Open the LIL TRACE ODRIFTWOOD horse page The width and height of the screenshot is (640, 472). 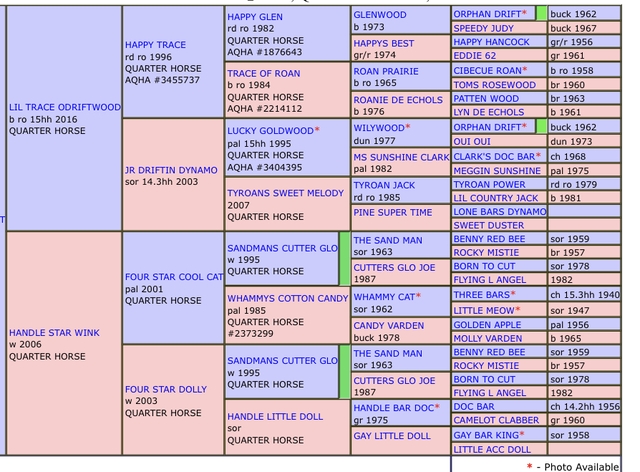click(64, 106)
